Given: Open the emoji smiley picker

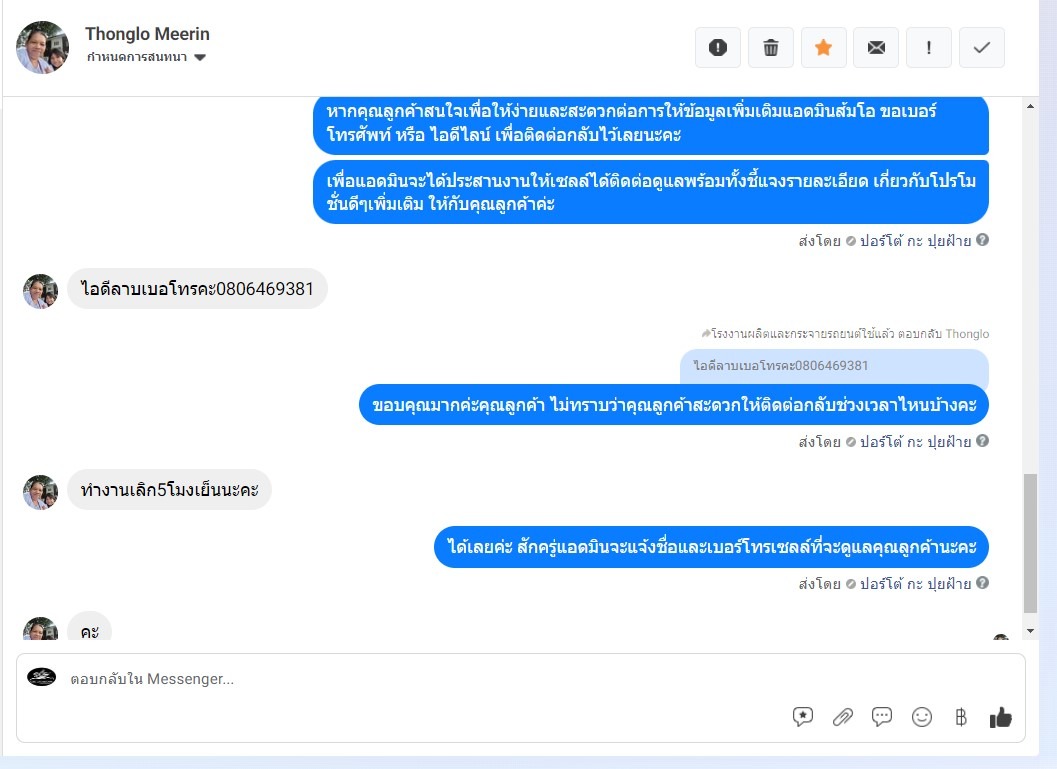Looking at the screenshot, I should coord(922,716).
